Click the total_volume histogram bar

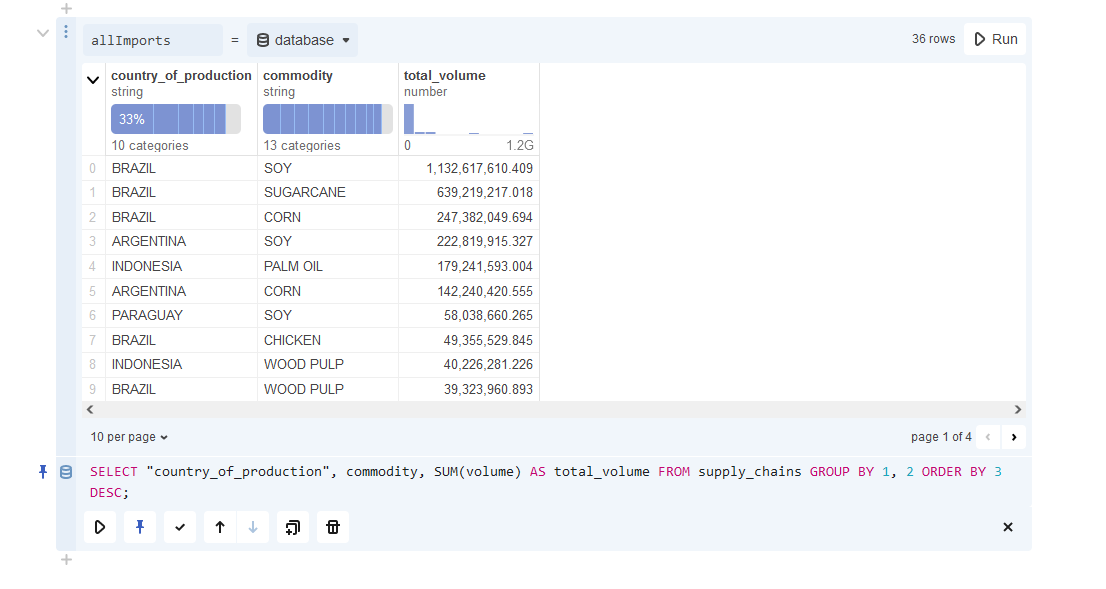409,119
